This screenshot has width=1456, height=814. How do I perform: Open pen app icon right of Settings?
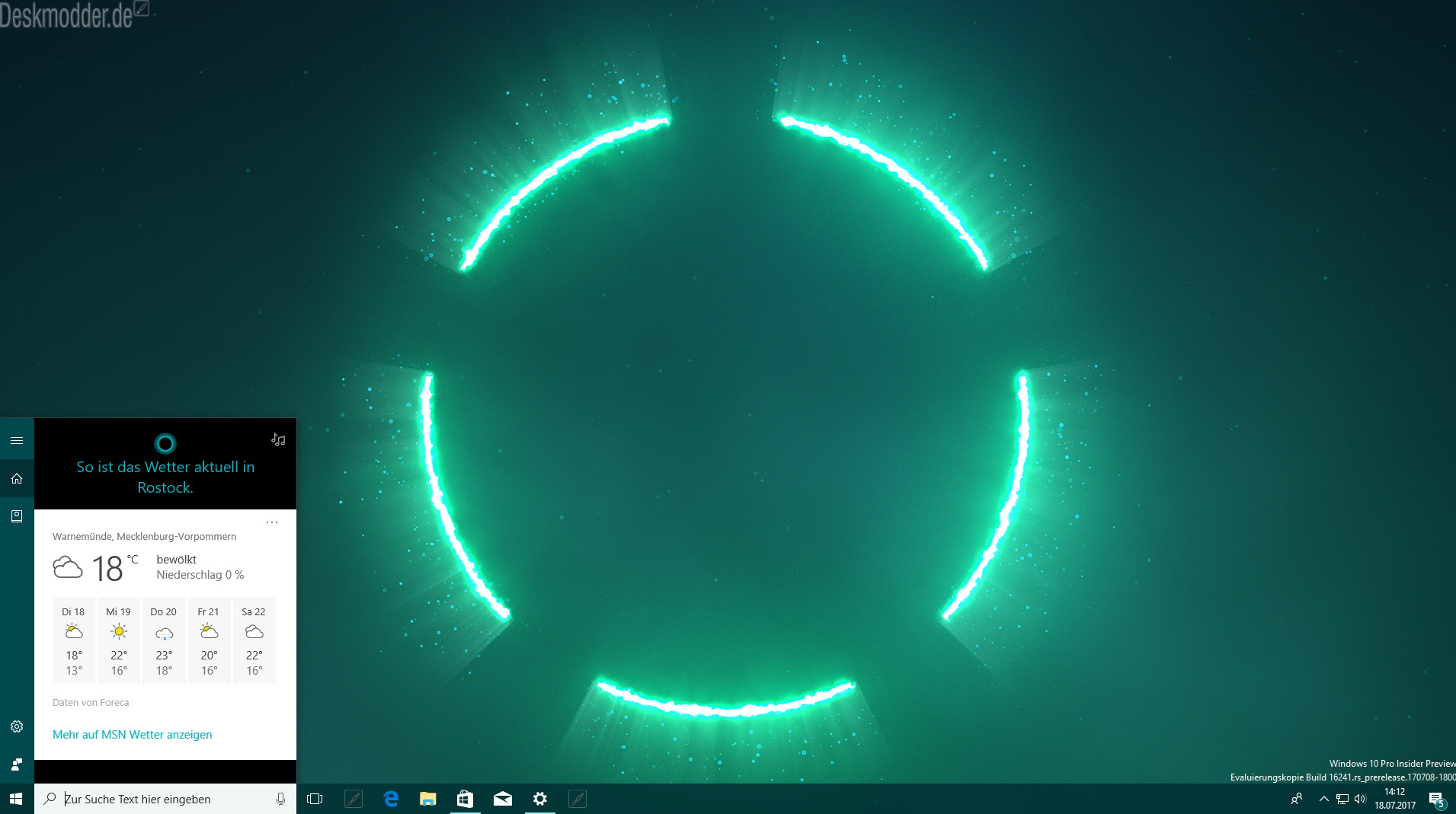pos(578,799)
